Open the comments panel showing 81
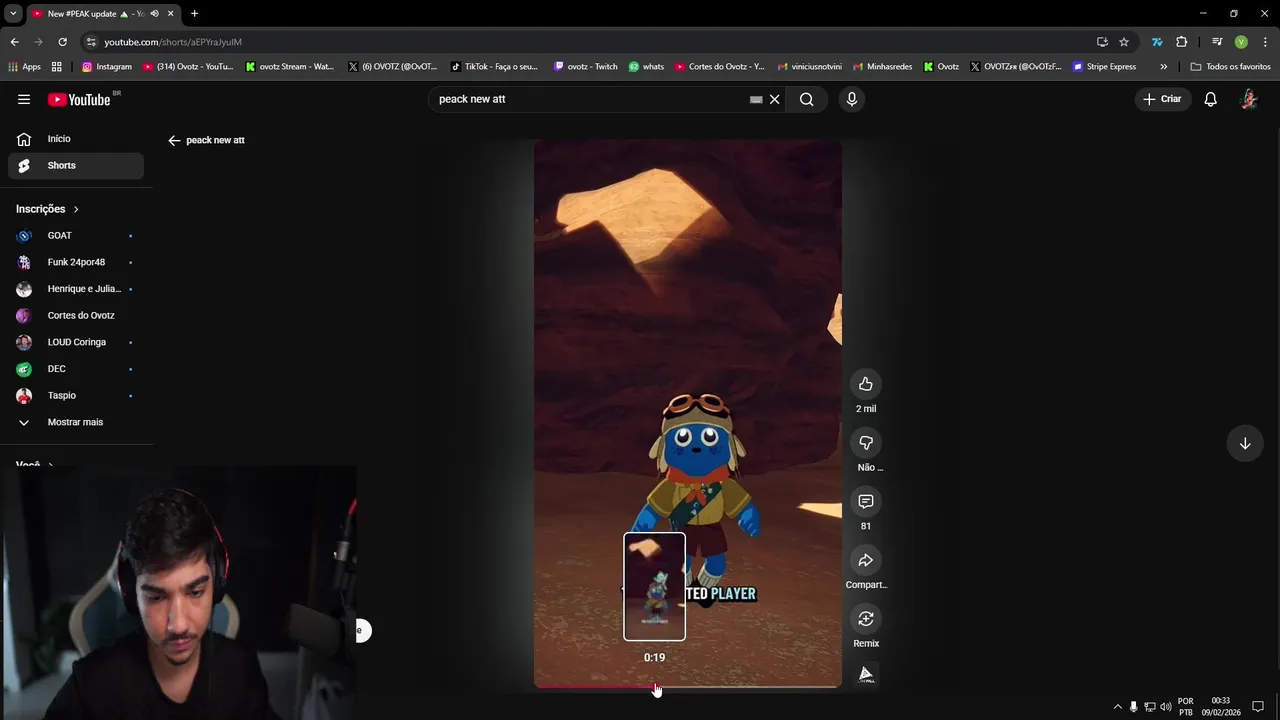 tap(866, 501)
